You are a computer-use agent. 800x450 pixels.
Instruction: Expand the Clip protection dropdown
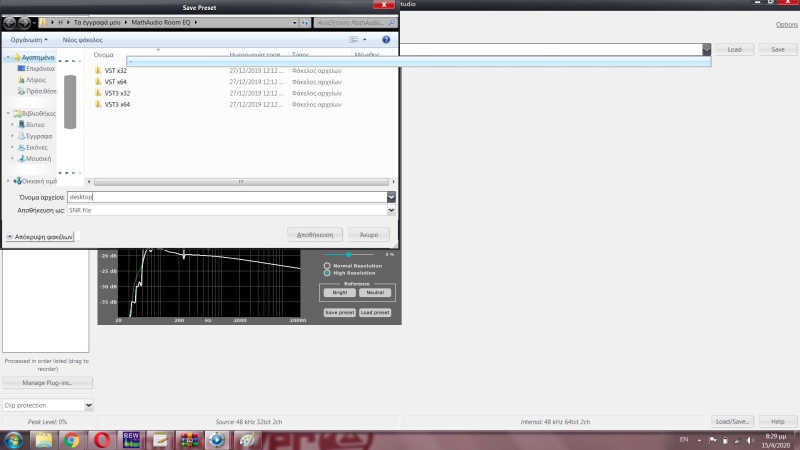pyautogui.click(x=89, y=405)
